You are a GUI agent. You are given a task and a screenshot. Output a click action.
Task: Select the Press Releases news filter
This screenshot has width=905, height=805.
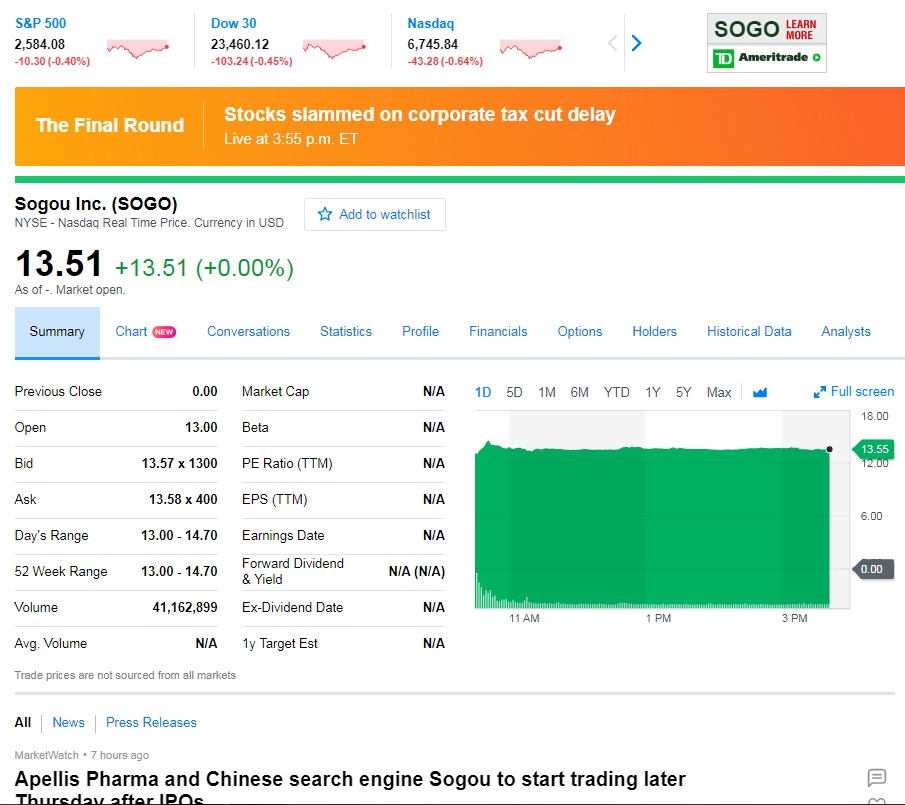tap(151, 722)
